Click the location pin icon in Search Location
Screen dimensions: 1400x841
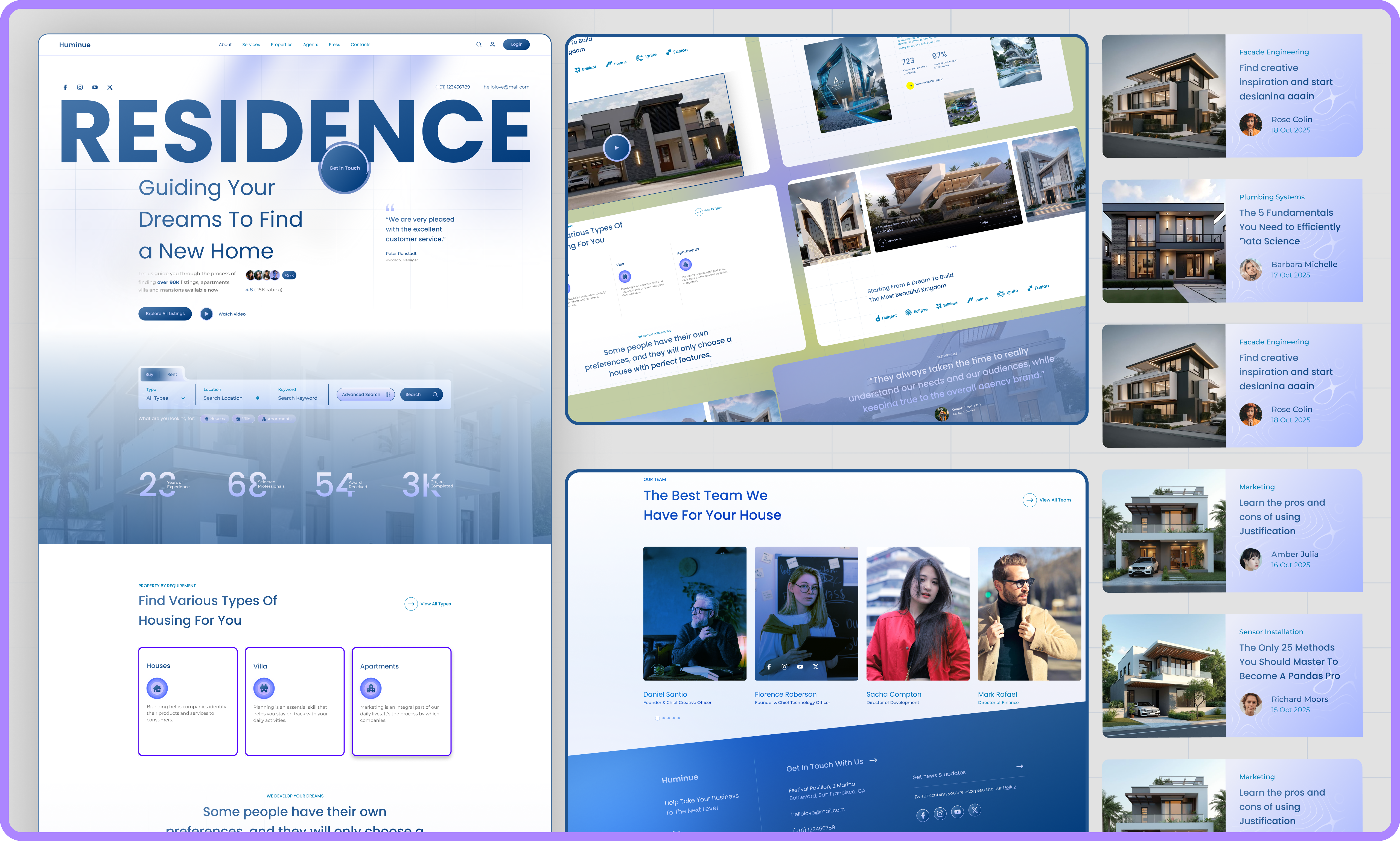pyautogui.click(x=258, y=398)
